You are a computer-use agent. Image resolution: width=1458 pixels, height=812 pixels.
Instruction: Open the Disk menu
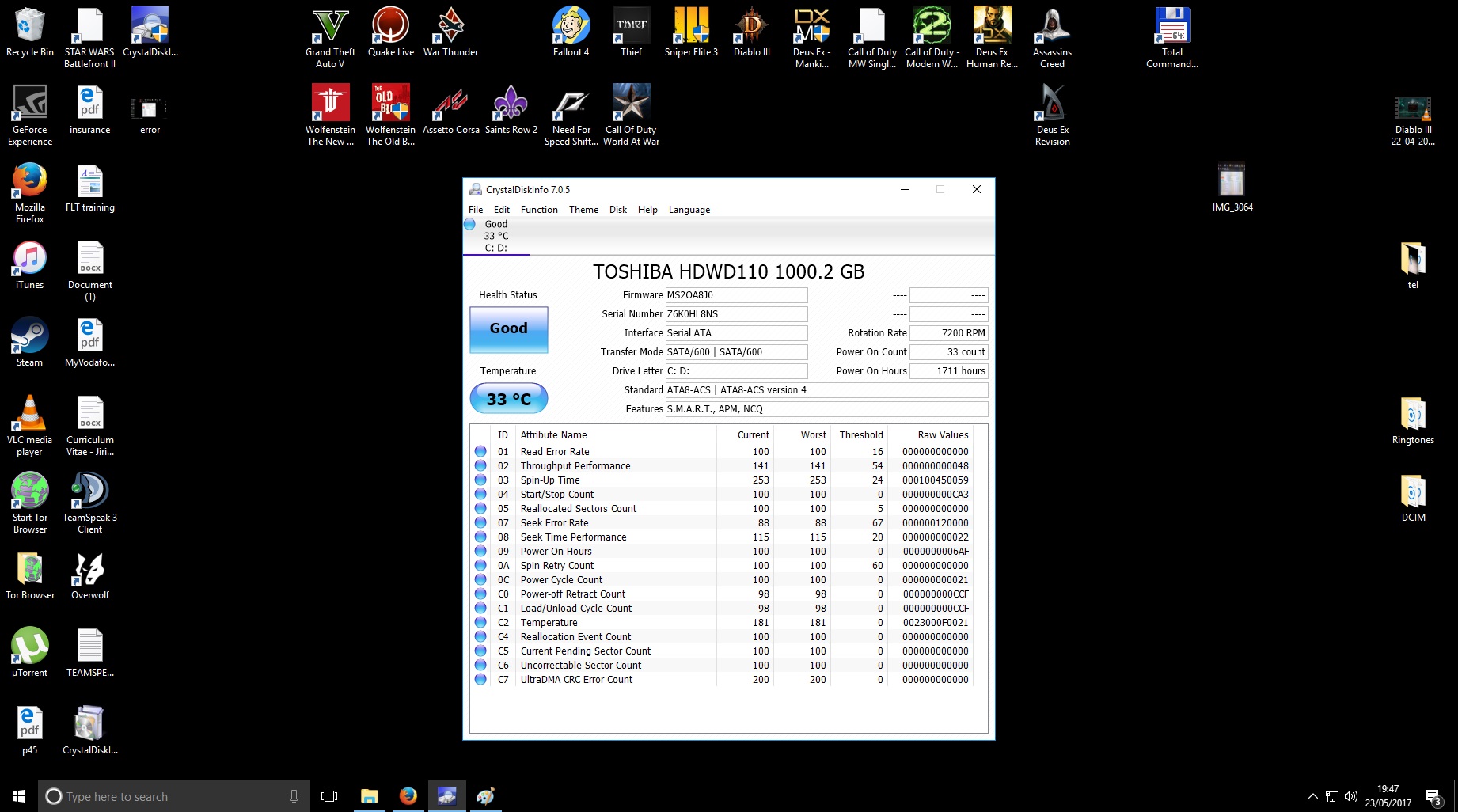618,210
